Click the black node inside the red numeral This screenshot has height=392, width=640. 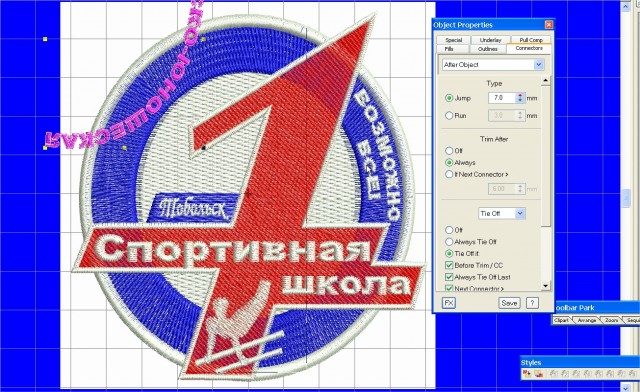coord(204,147)
